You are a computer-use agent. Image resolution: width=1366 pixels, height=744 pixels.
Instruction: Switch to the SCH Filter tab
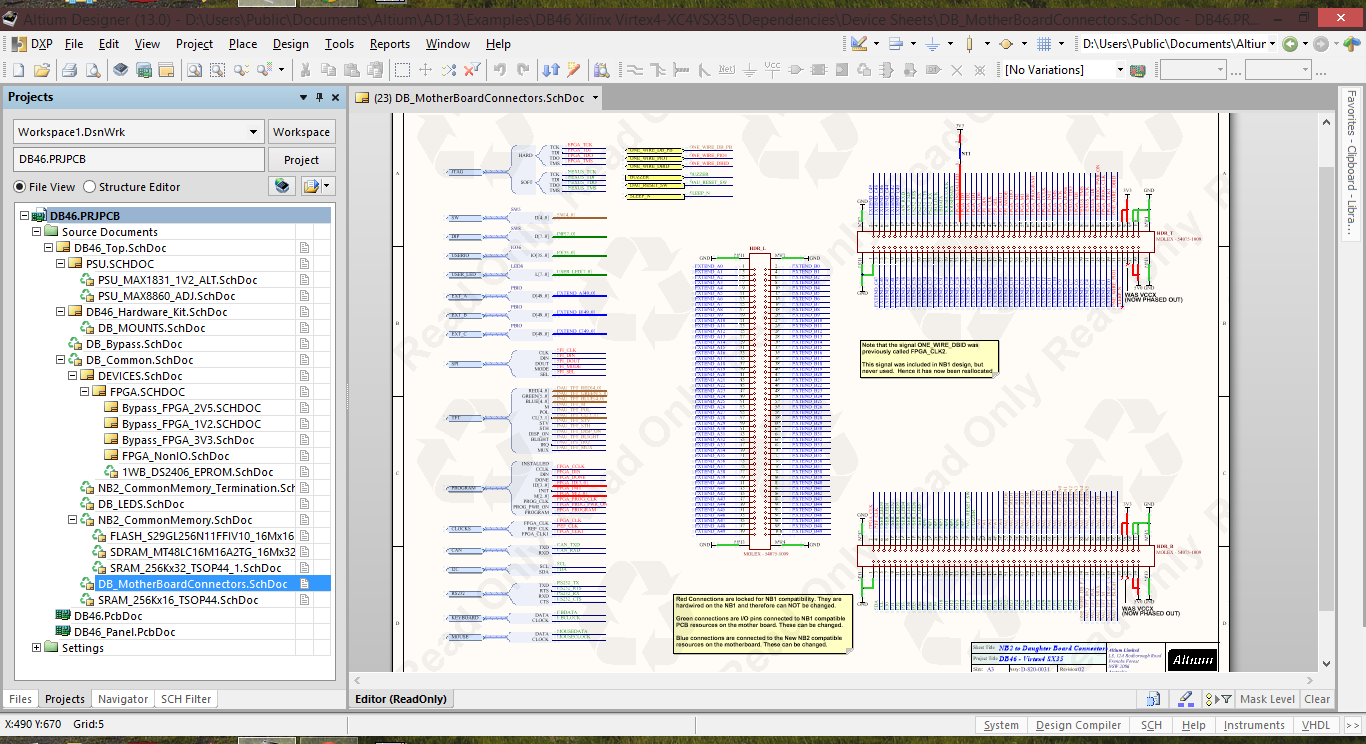(186, 699)
